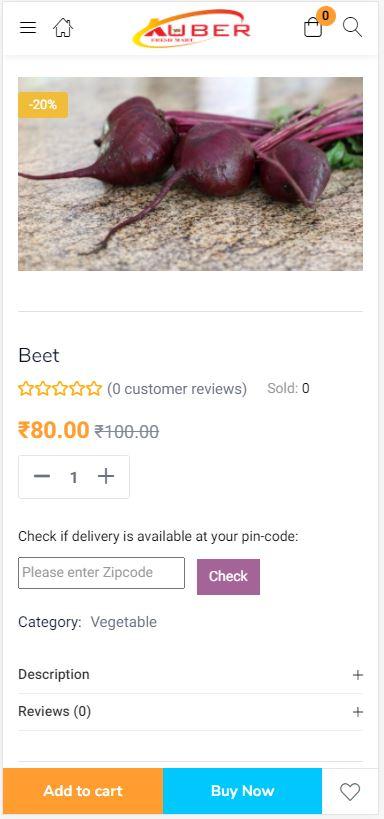Viewport: 384px width, 819px height.
Task: Open the shopping cart bag icon
Action: (313, 27)
